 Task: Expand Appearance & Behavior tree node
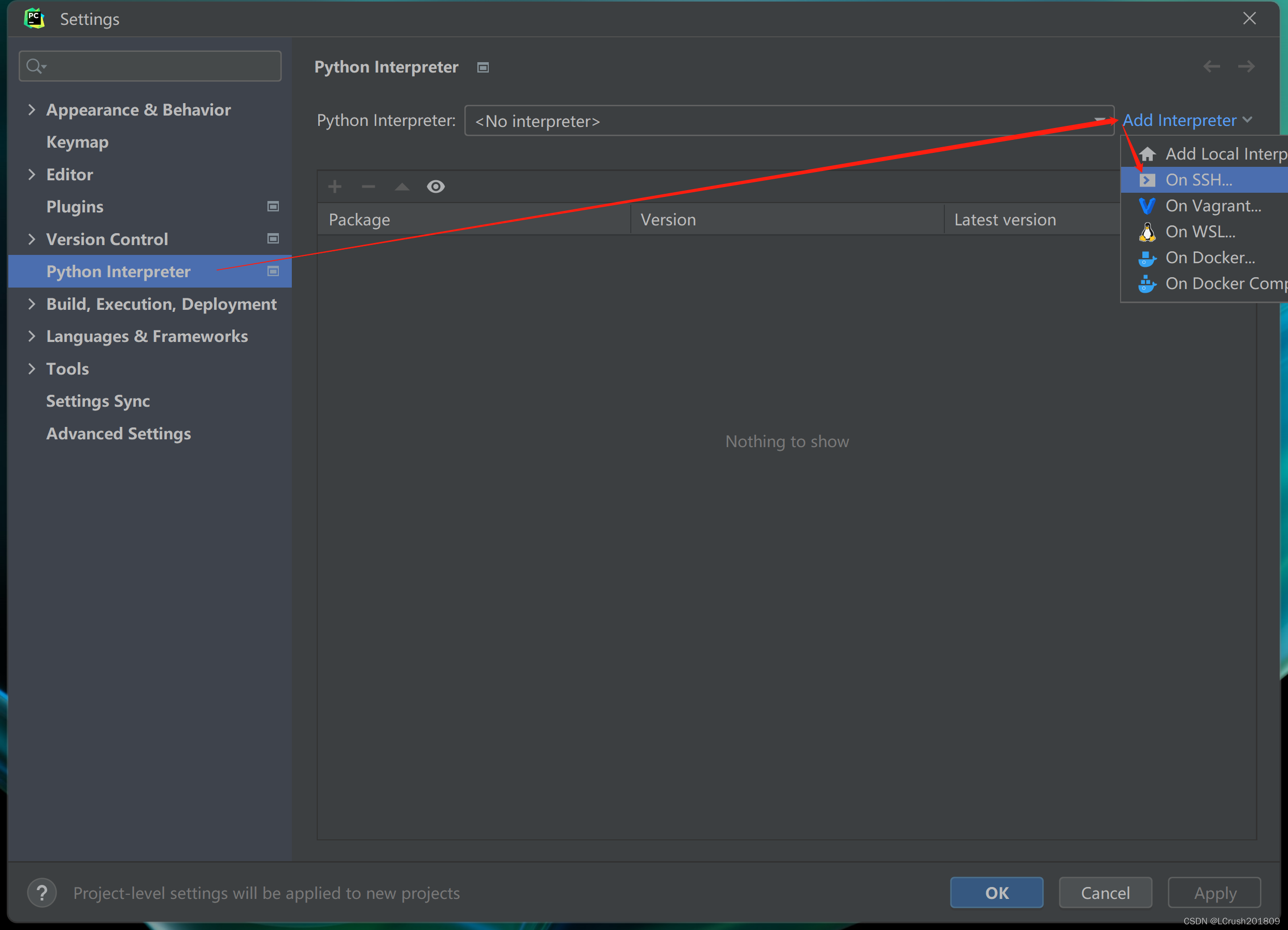[x=32, y=109]
